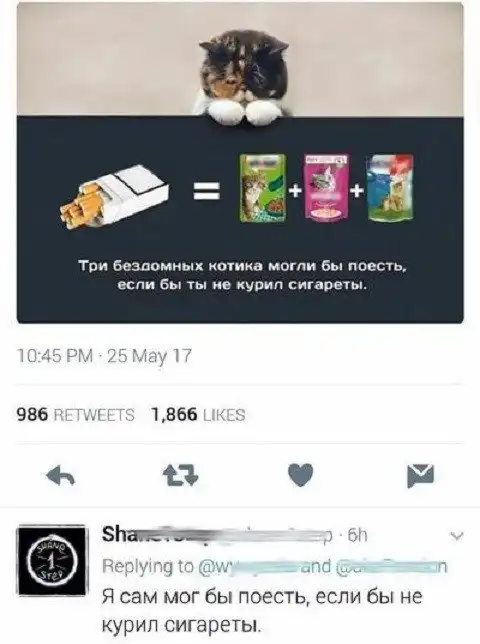Open the replier's name starting with Sha

pos(216,535)
